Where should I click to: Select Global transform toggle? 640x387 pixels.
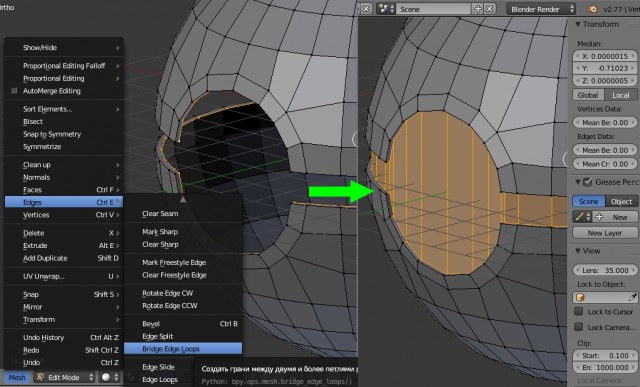point(588,95)
